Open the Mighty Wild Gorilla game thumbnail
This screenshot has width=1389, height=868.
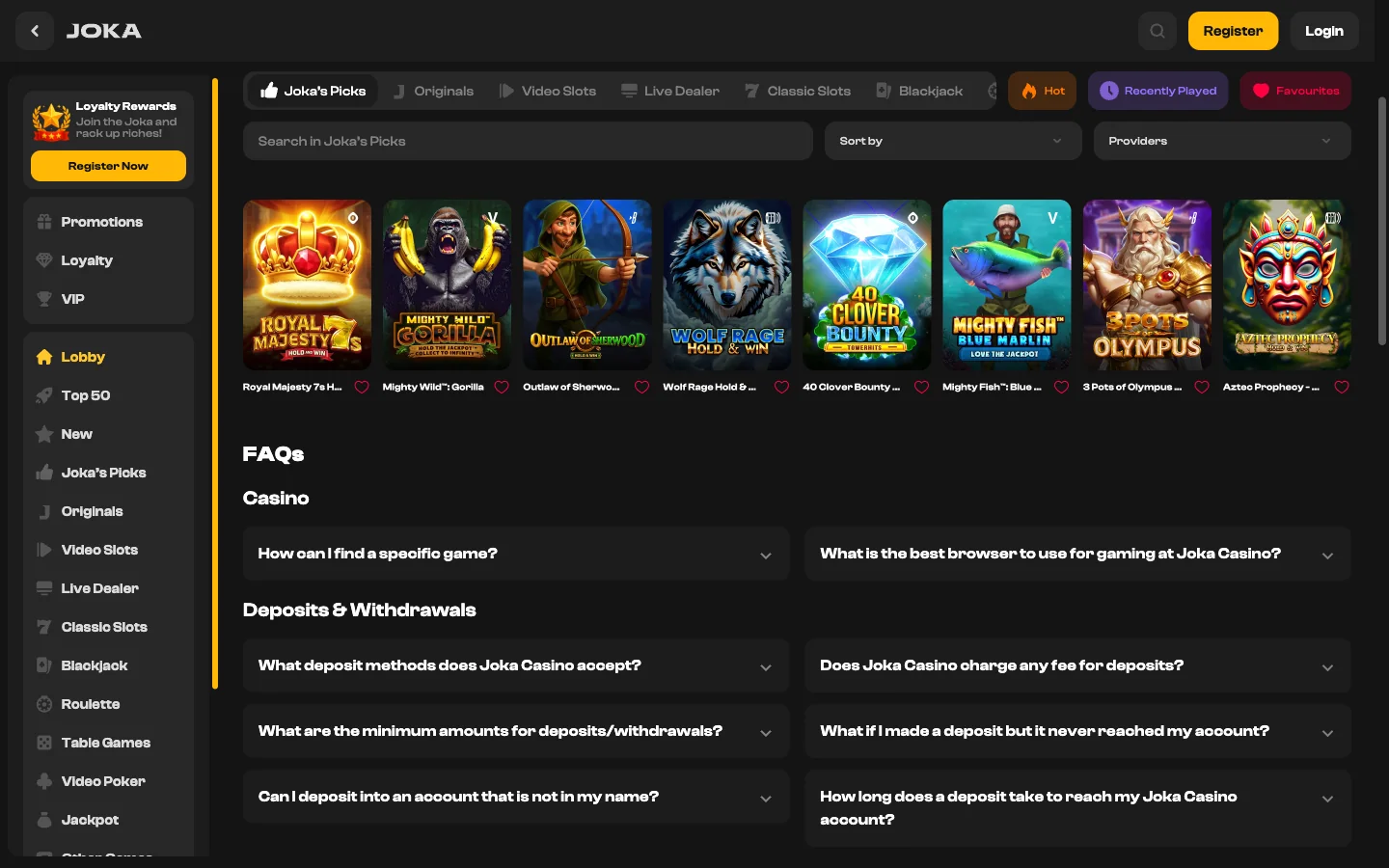[x=447, y=285]
